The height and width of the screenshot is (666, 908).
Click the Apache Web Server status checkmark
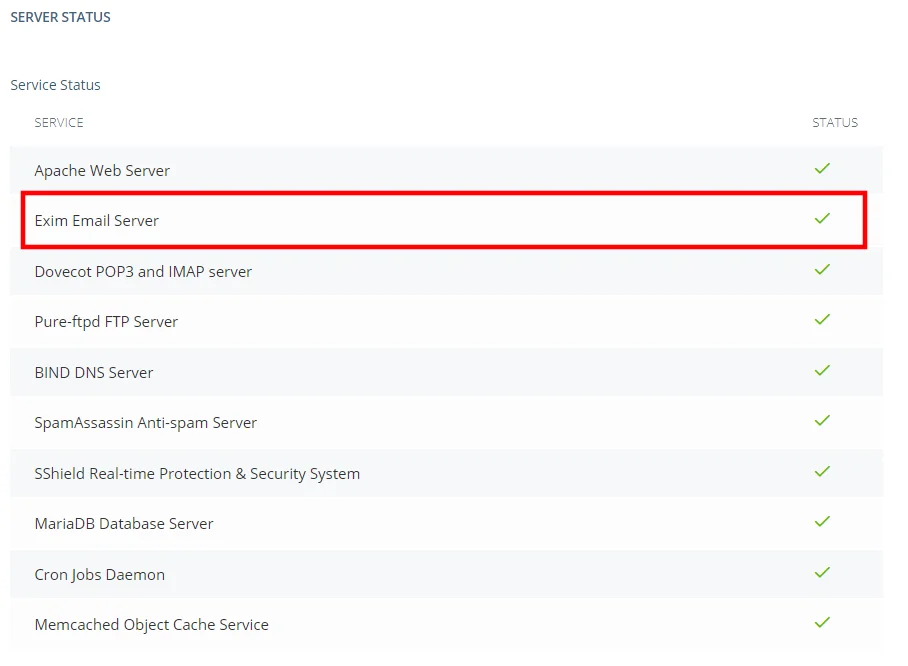(822, 168)
